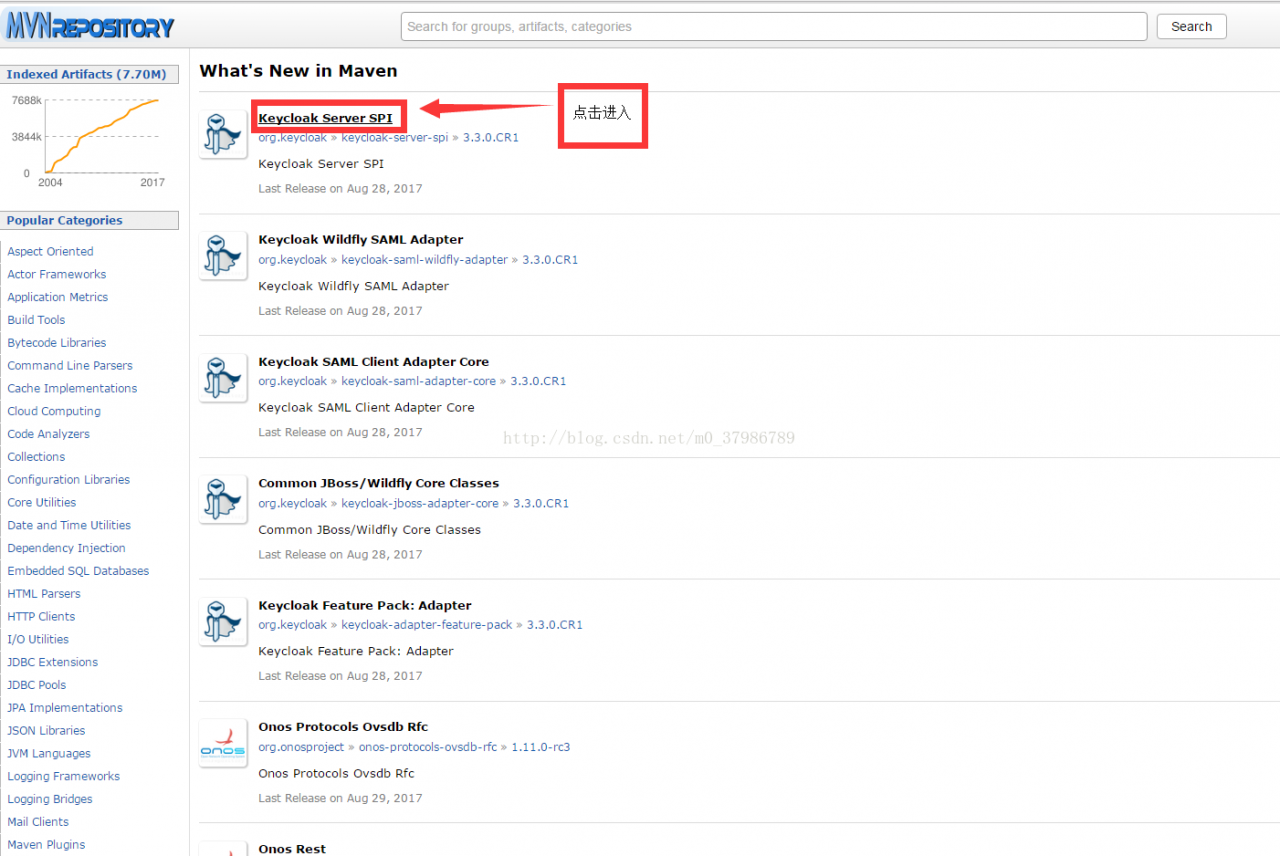Open the Keycloak Feature Pack: Adapter title
The width and height of the screenshot is (1280, 856).
tap(365, 605)
